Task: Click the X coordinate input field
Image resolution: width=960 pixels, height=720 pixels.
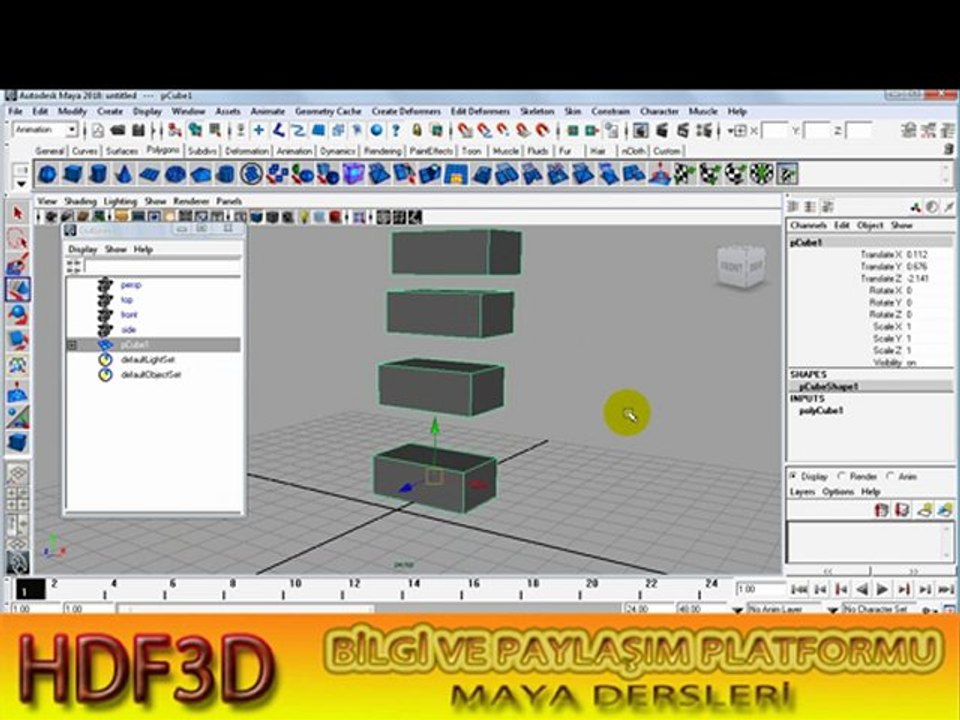Action: point(774,130)
